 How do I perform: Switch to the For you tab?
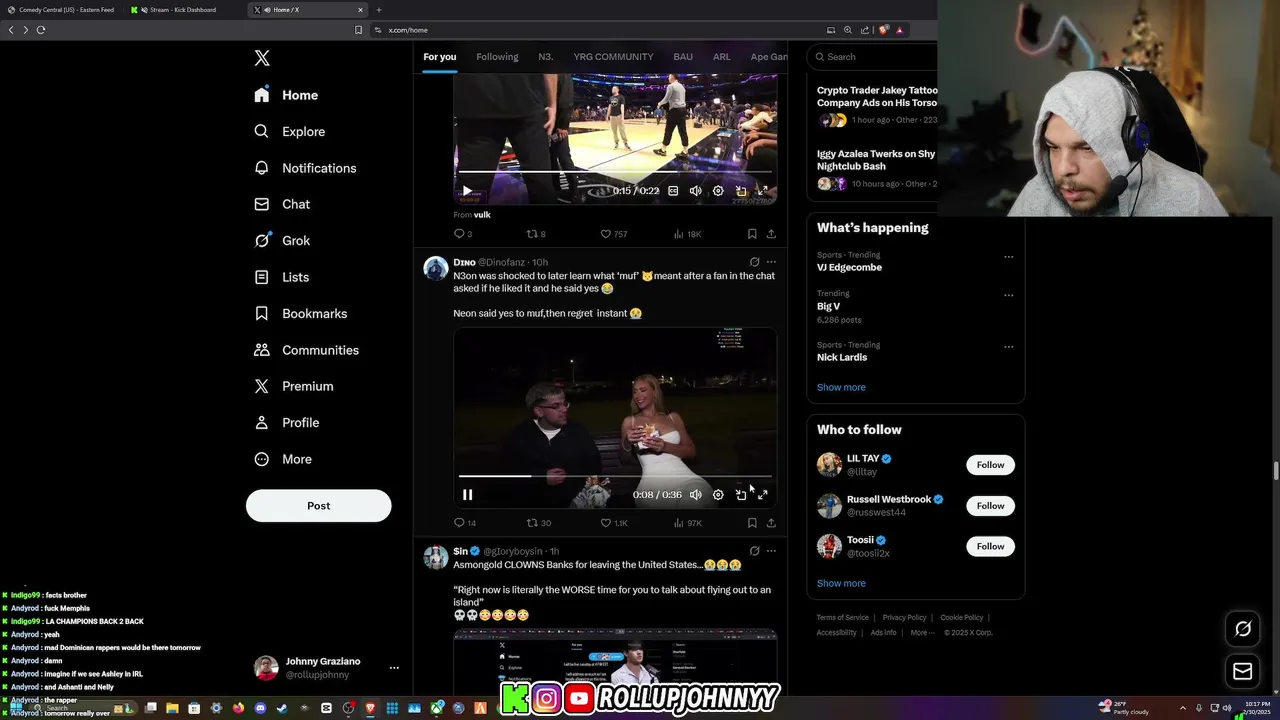click(x=439, y=57)
